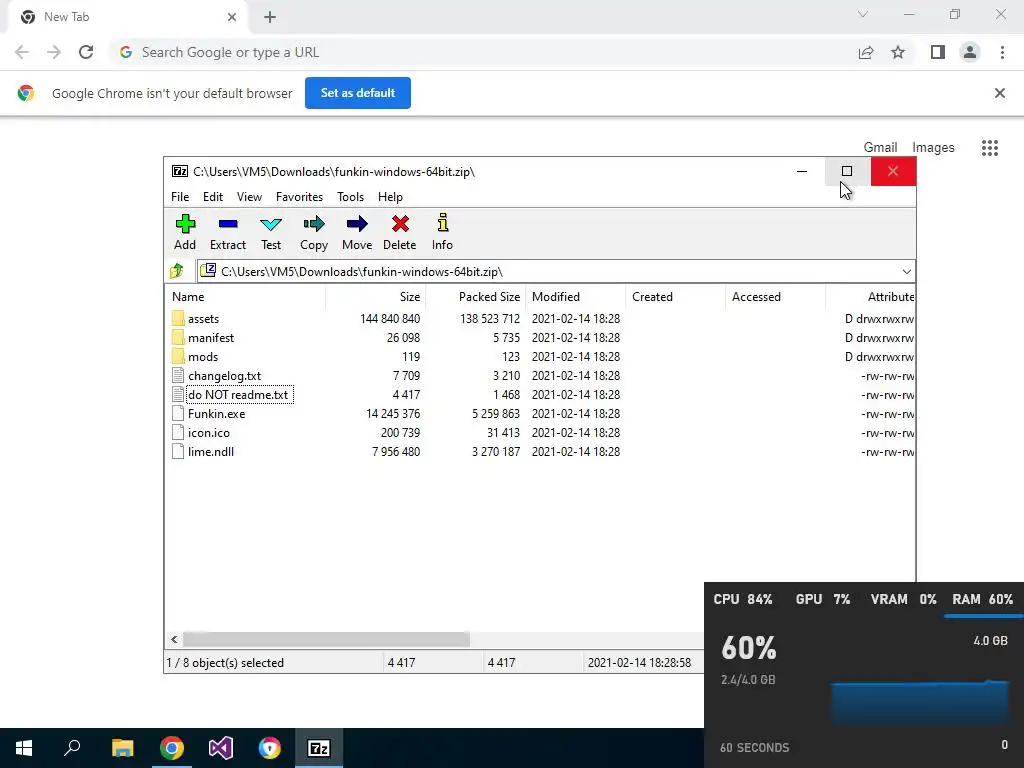Screen dimensions: 1024x768
Task: Switch to 7-Zip taskbar button
Action: [319, 748]
